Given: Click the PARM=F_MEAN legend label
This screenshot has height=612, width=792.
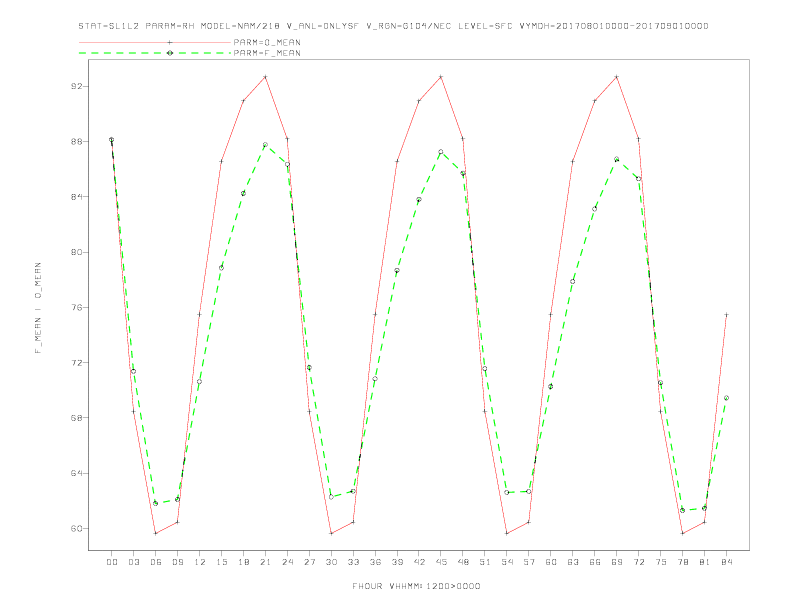Looking at the screenshot, I should [267, 53].
